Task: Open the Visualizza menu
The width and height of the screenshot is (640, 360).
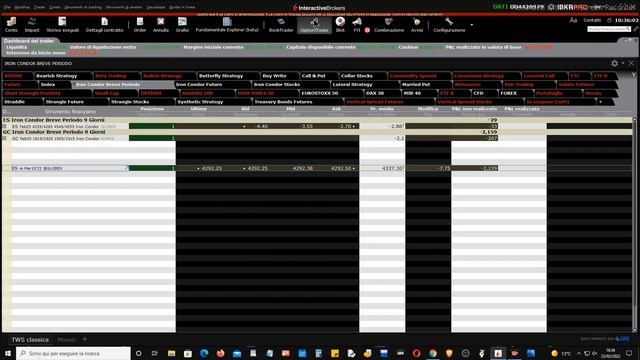Action: pos(156,7)
